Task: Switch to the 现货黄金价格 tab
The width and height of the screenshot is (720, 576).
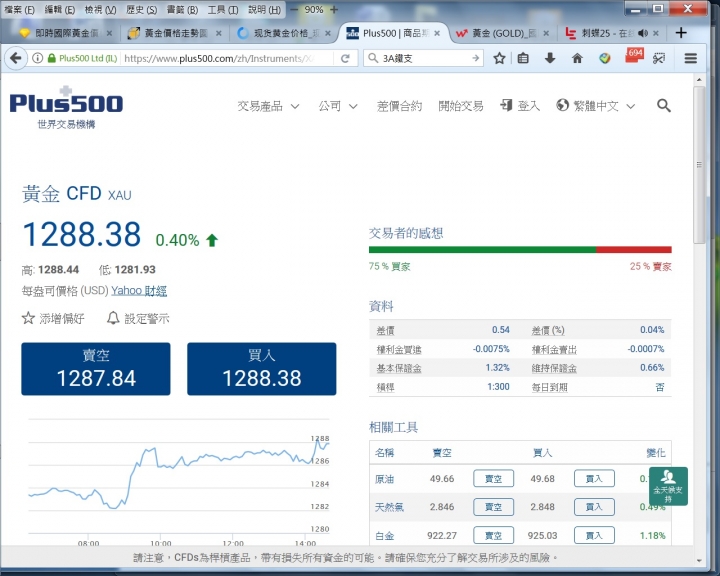Action: click(x=284, y=33)
